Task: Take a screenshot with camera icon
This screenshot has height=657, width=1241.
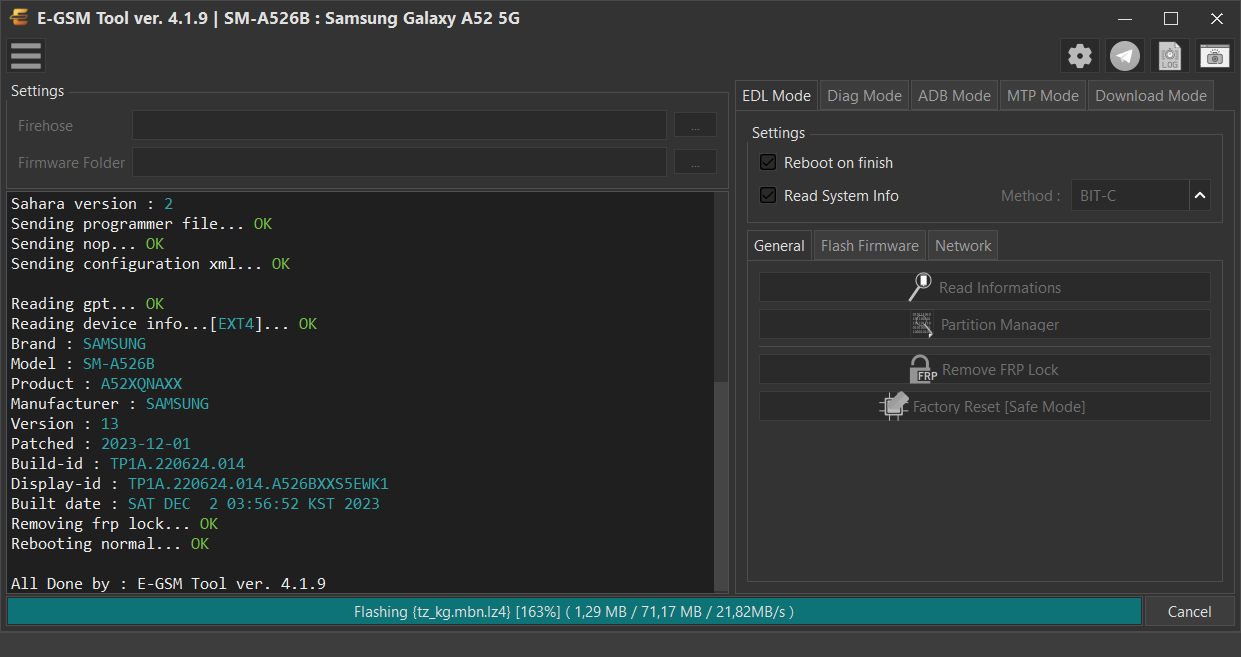Action: 1215,56
